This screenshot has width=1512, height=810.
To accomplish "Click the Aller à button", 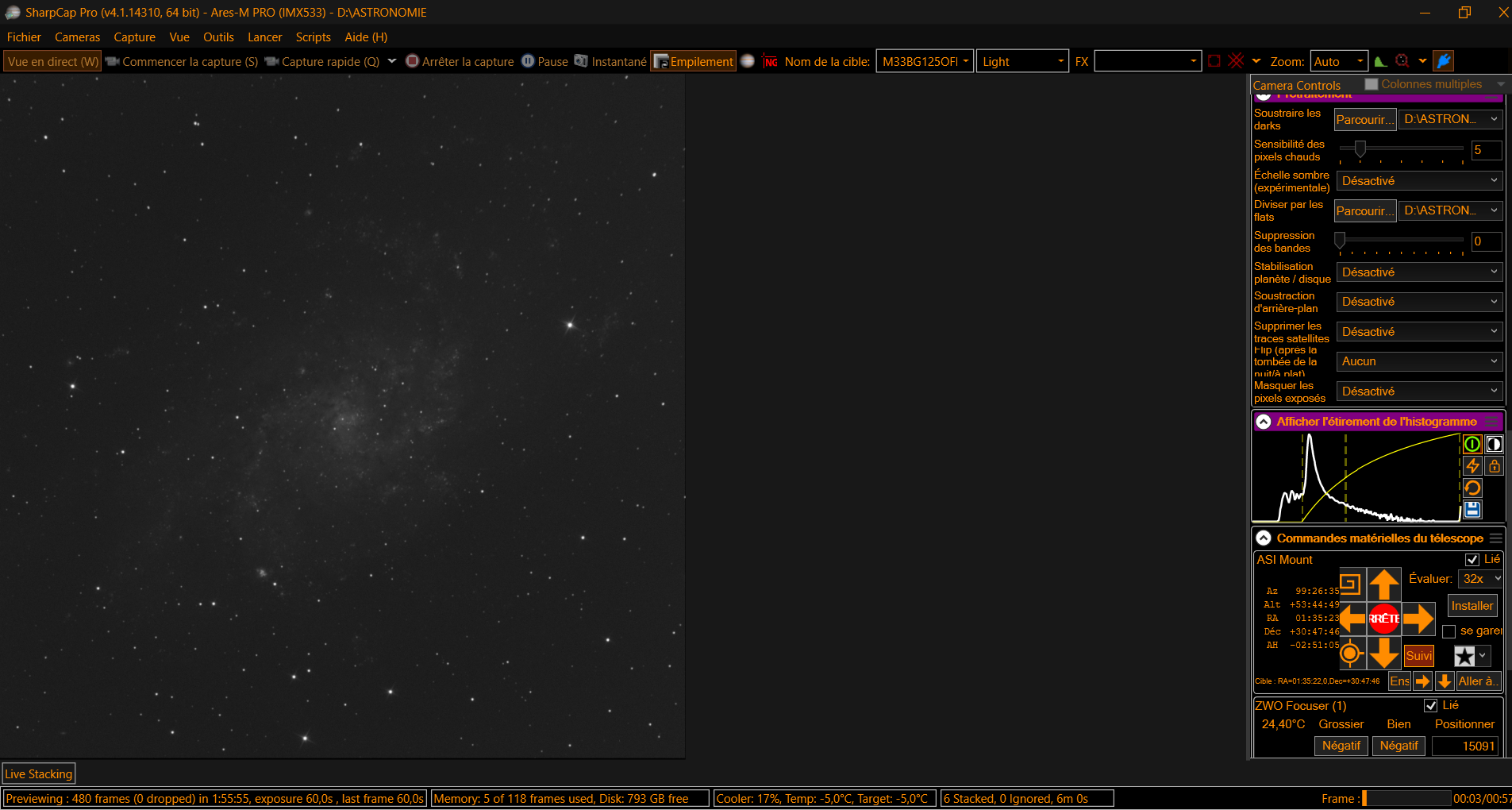I will click(x=1479, y=681).
